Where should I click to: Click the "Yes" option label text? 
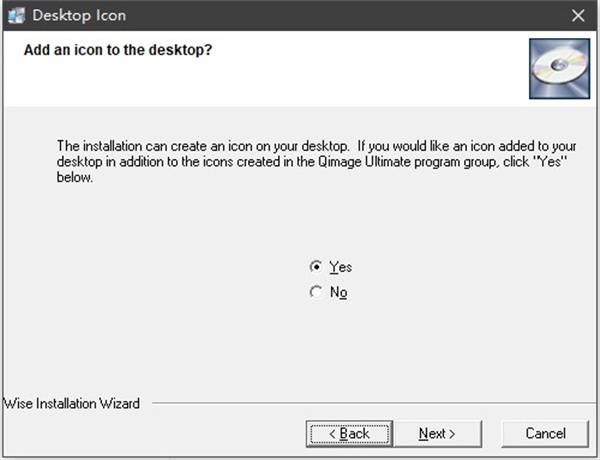coord(340,267)
